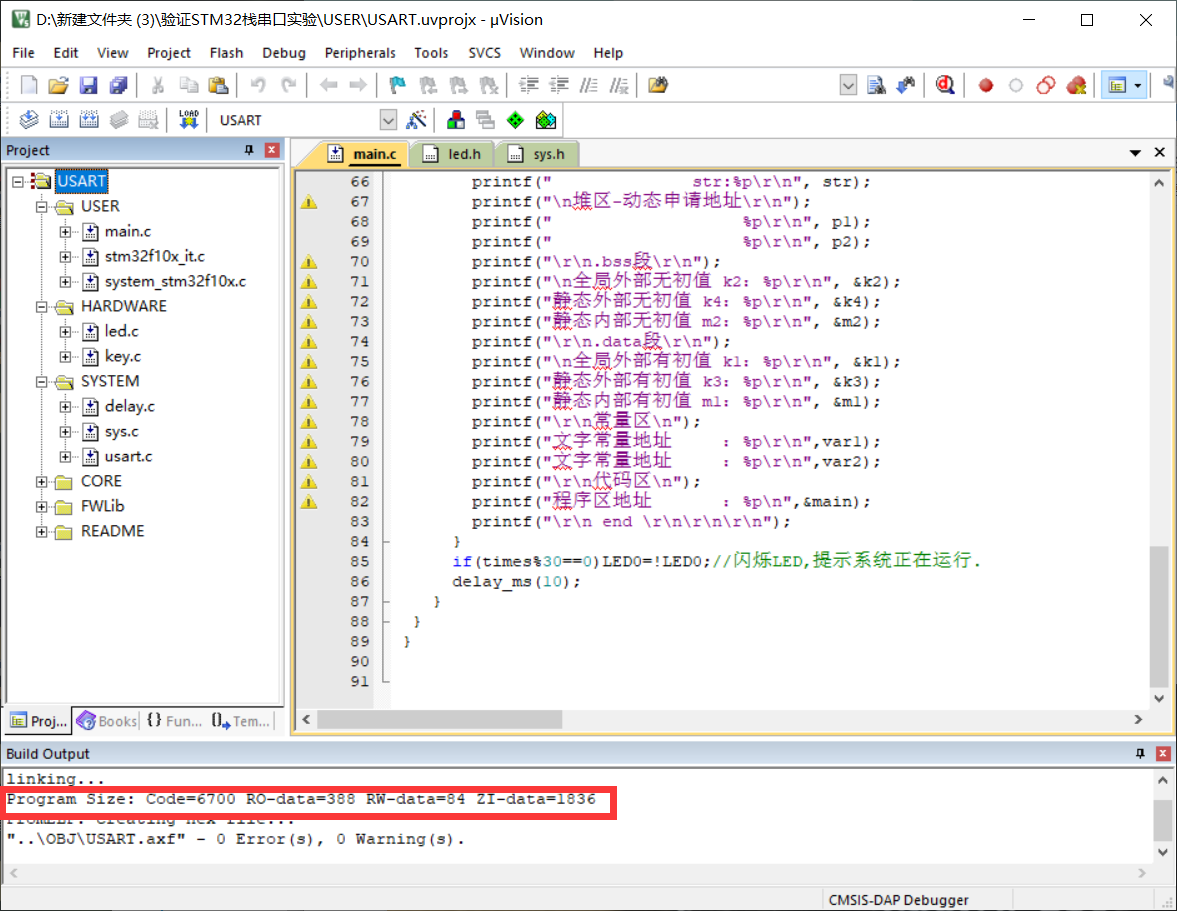Click the Rebuild all icon
Screen dimensions: 1177x911
(89, 119)
